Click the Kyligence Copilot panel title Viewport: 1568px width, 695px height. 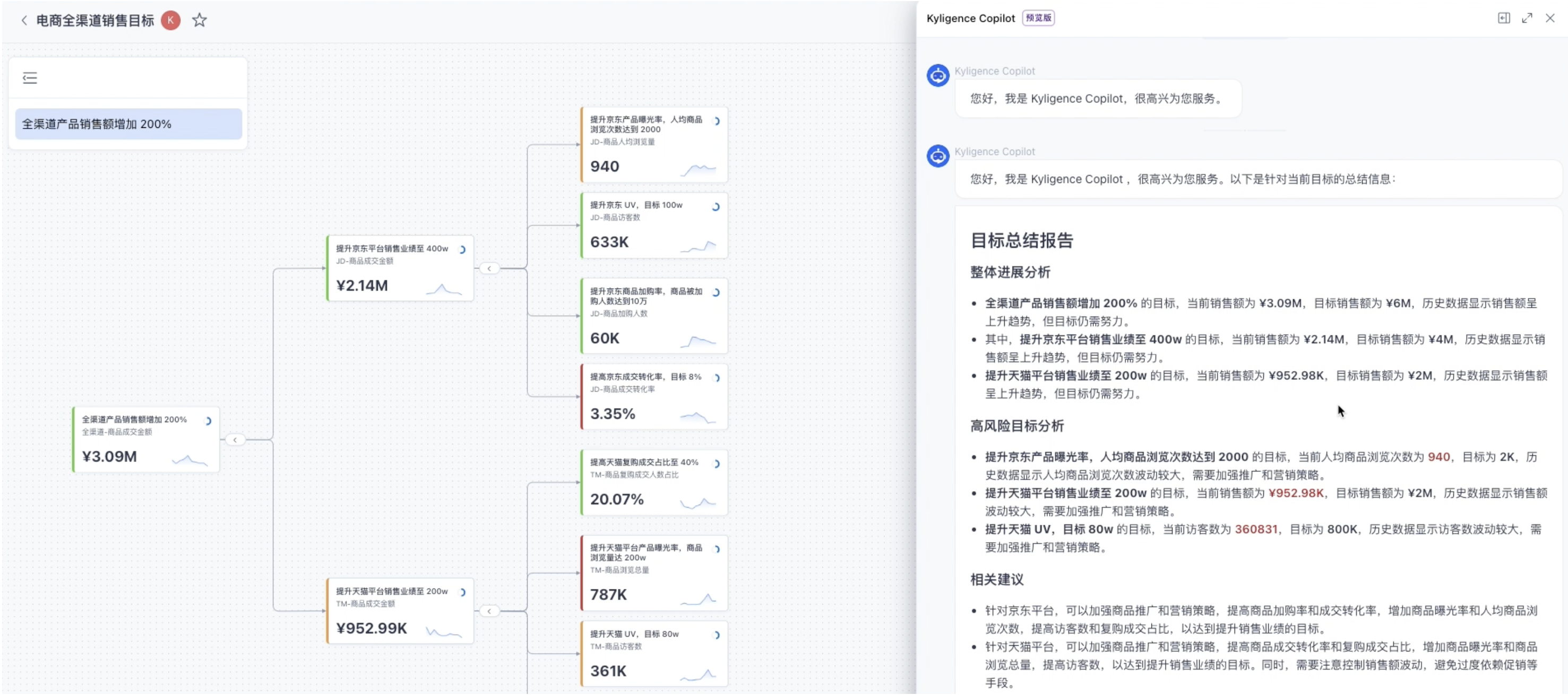point(970,18)
